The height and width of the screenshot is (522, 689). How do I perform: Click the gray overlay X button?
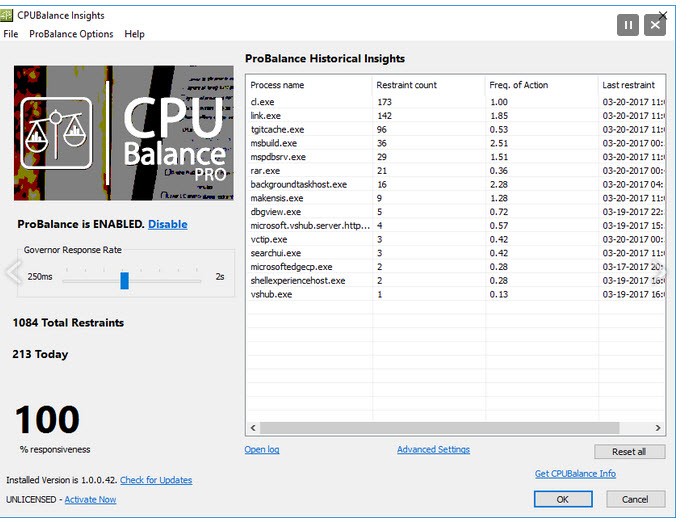click(x=655, y=25)
